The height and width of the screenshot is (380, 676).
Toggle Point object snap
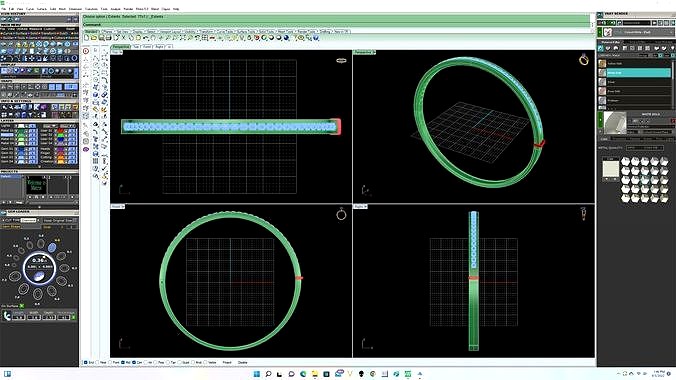[110, 363]
